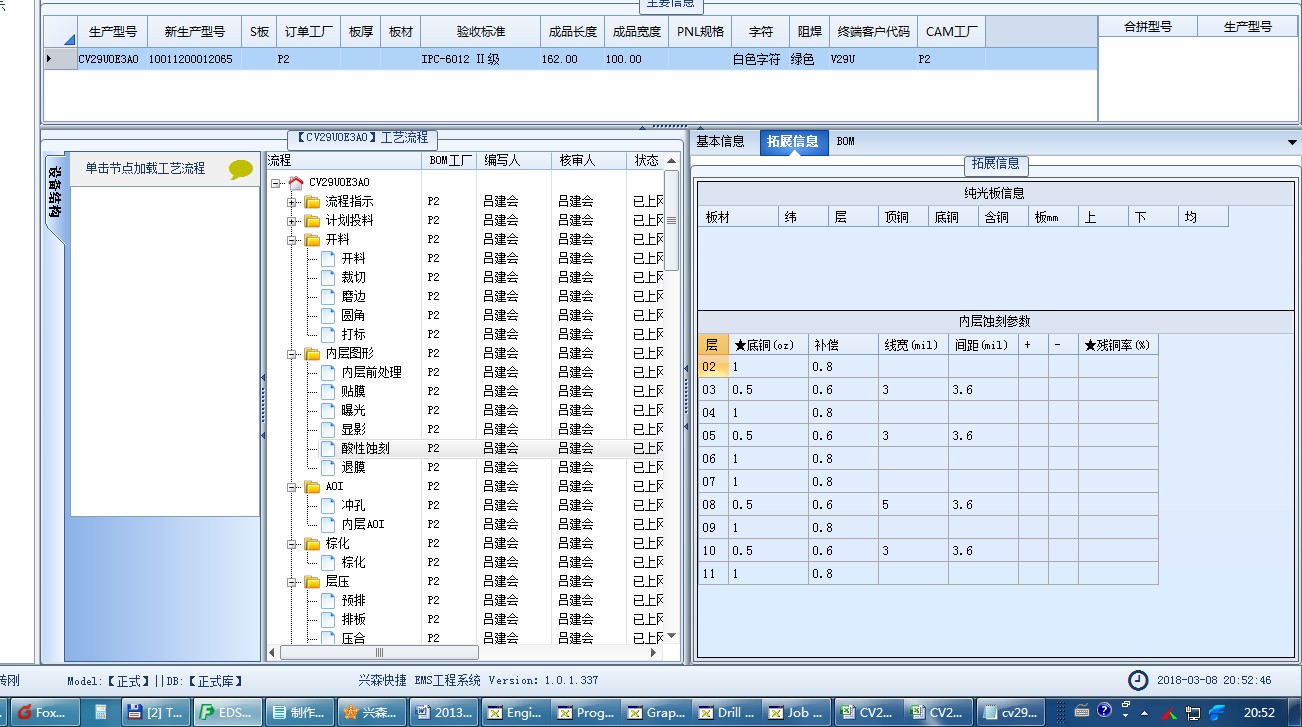Click the document icon beside 裁切
Image resolution: width=1302 pixels, height=727 pixels.
pos(328,278)
